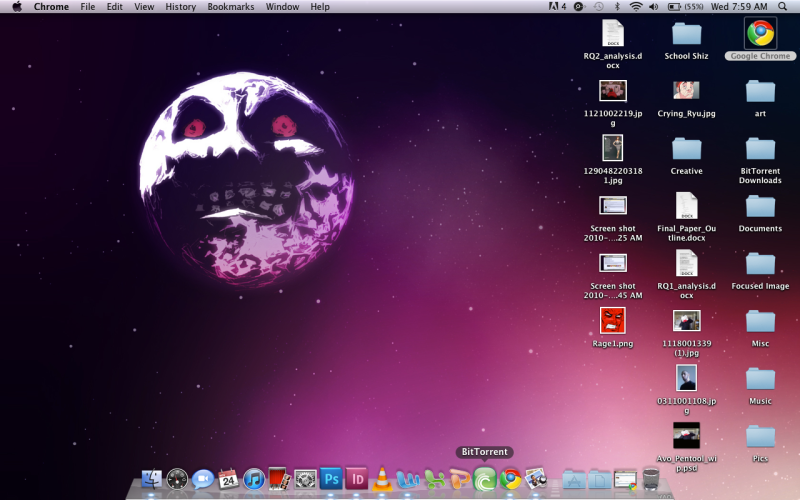The height and width of the screenshot is (500, 800).
Task: Select the Documents folder on desktop
Action: [760, 207]
